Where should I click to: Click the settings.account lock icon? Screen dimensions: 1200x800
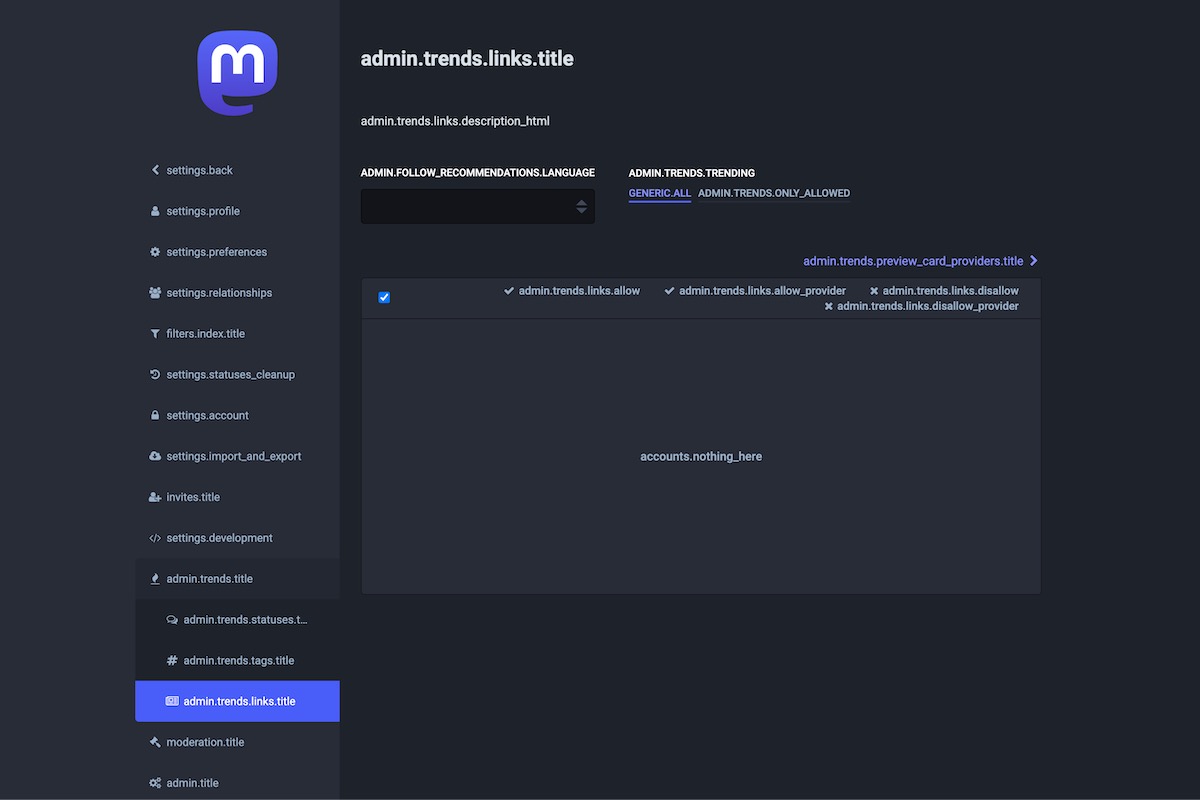[155, 416]
